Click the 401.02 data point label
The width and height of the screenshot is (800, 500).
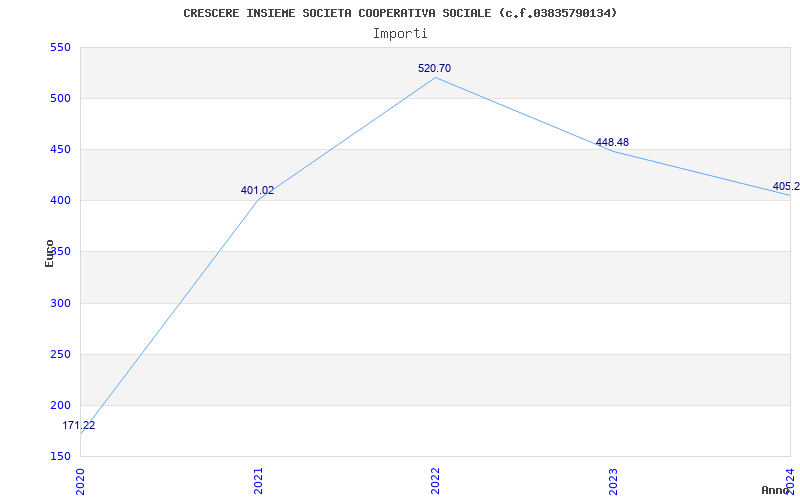[257, 191]
